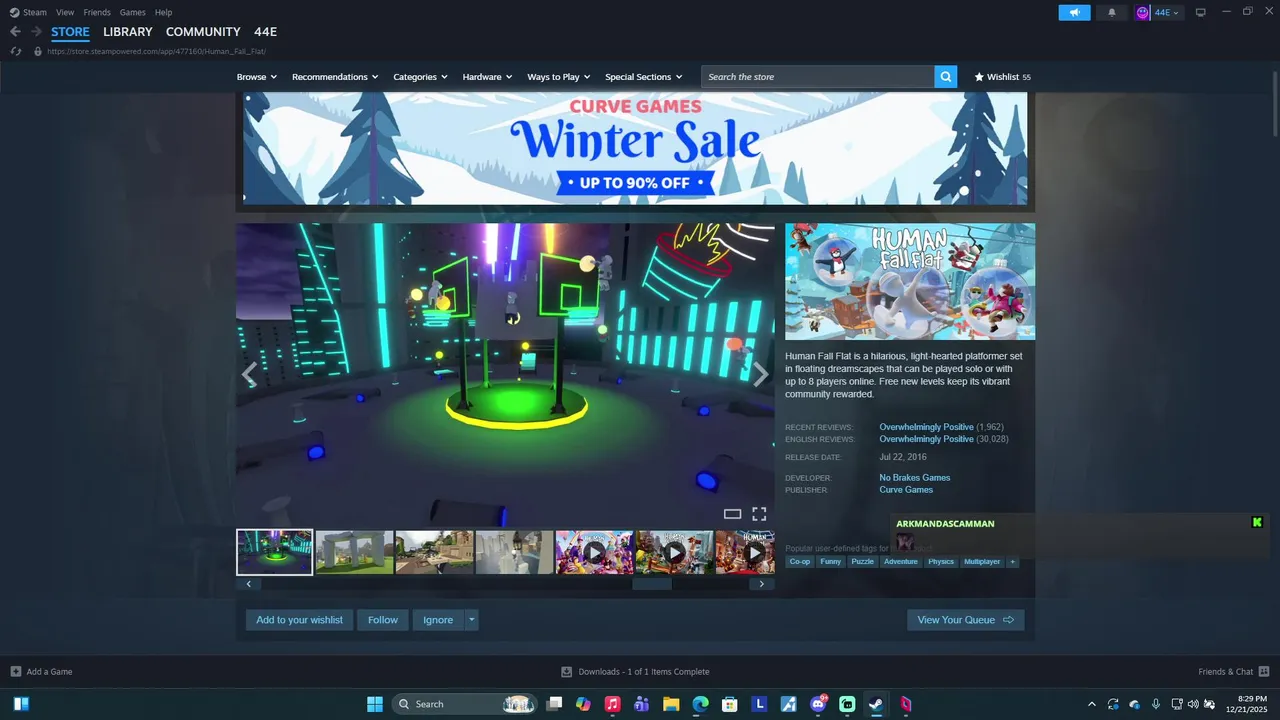Switch to the COMMUNITY tab
Screen dimensions: 1280x720
click(x=203, y=32)
